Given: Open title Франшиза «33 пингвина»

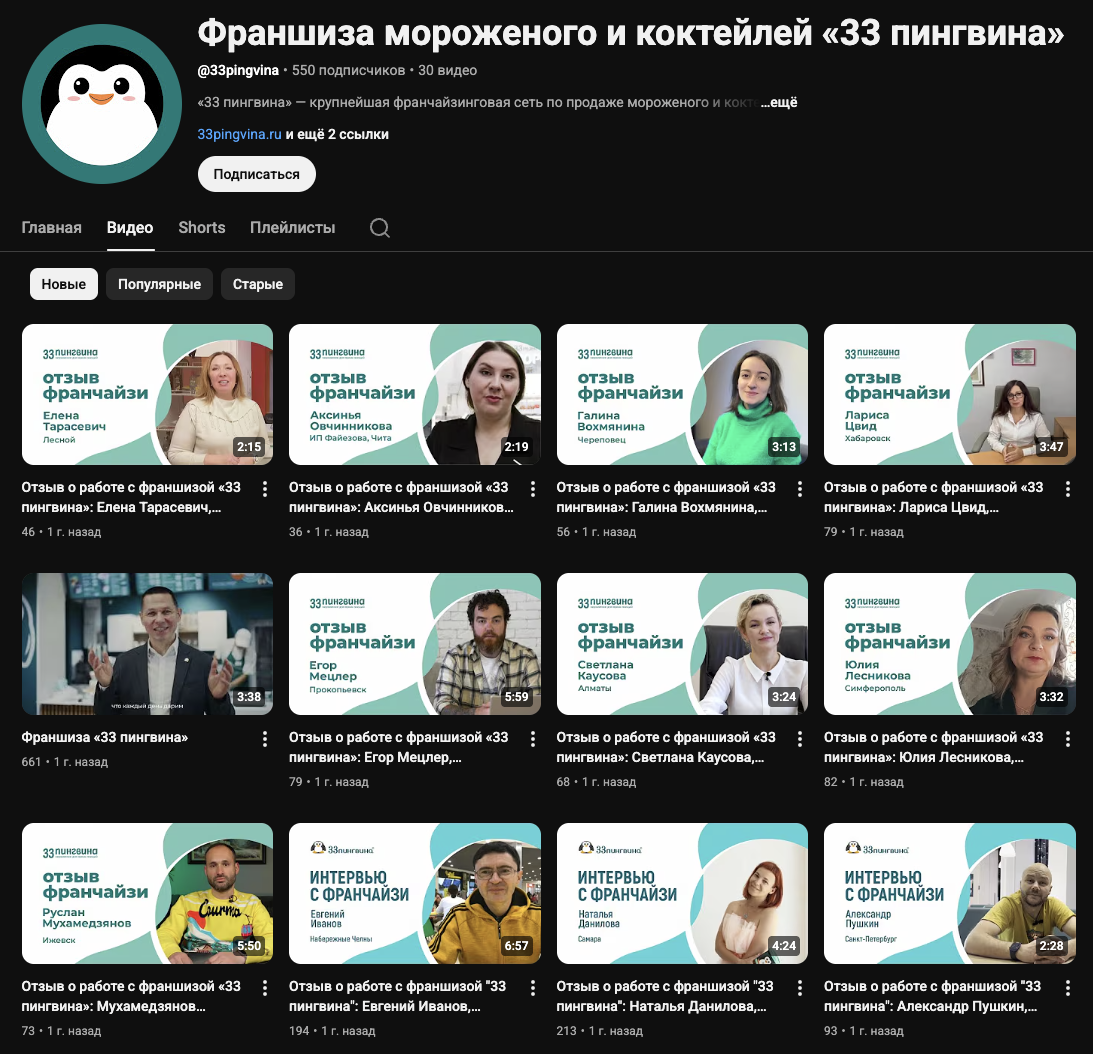Looking at the screenshot, I should pos(105,737).
